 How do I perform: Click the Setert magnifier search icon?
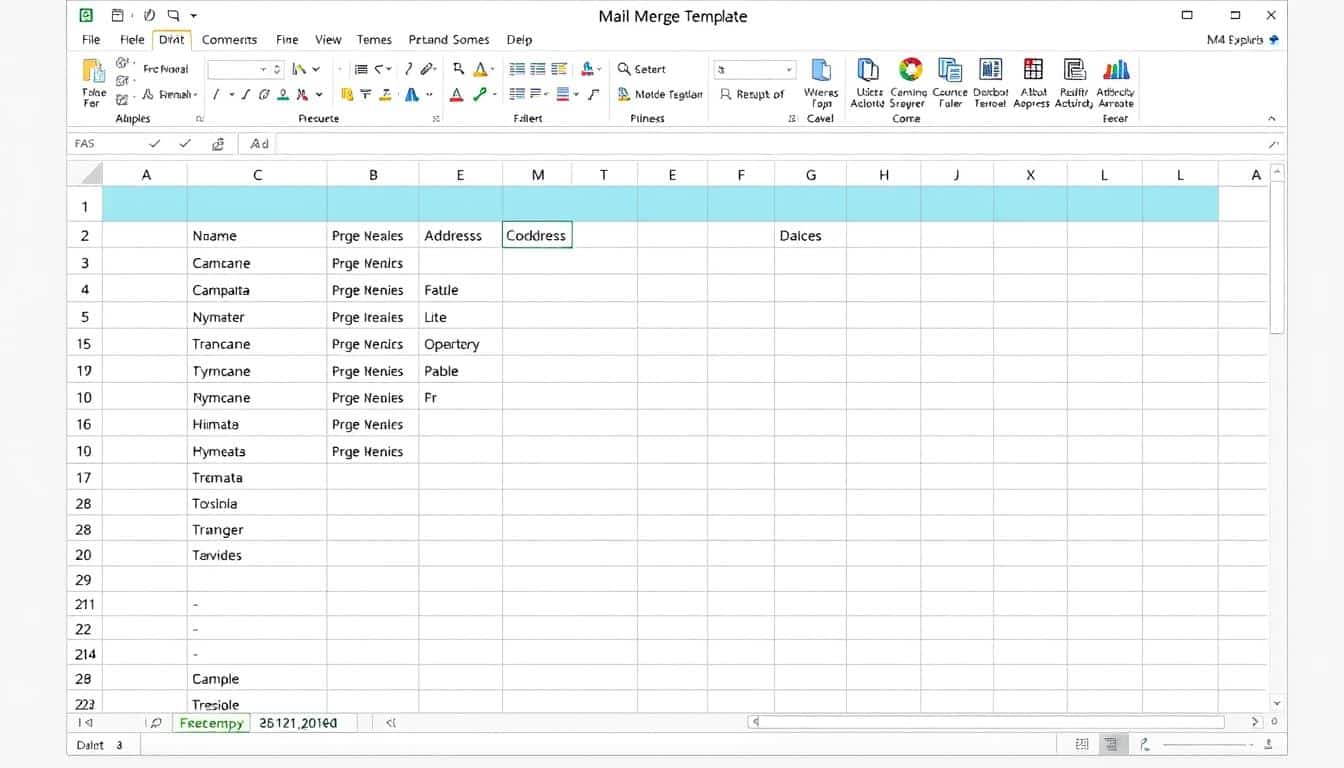pos(624,69)
